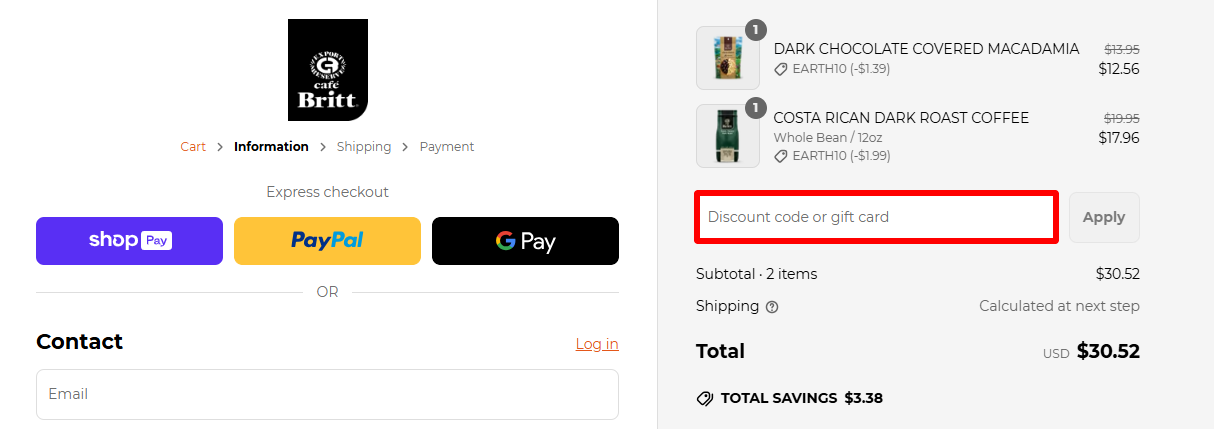Image resolution: width=1214 pixels, height=429 pixels.
Task: Go back to Cart breadcrumb
Action: click(193, 147)
